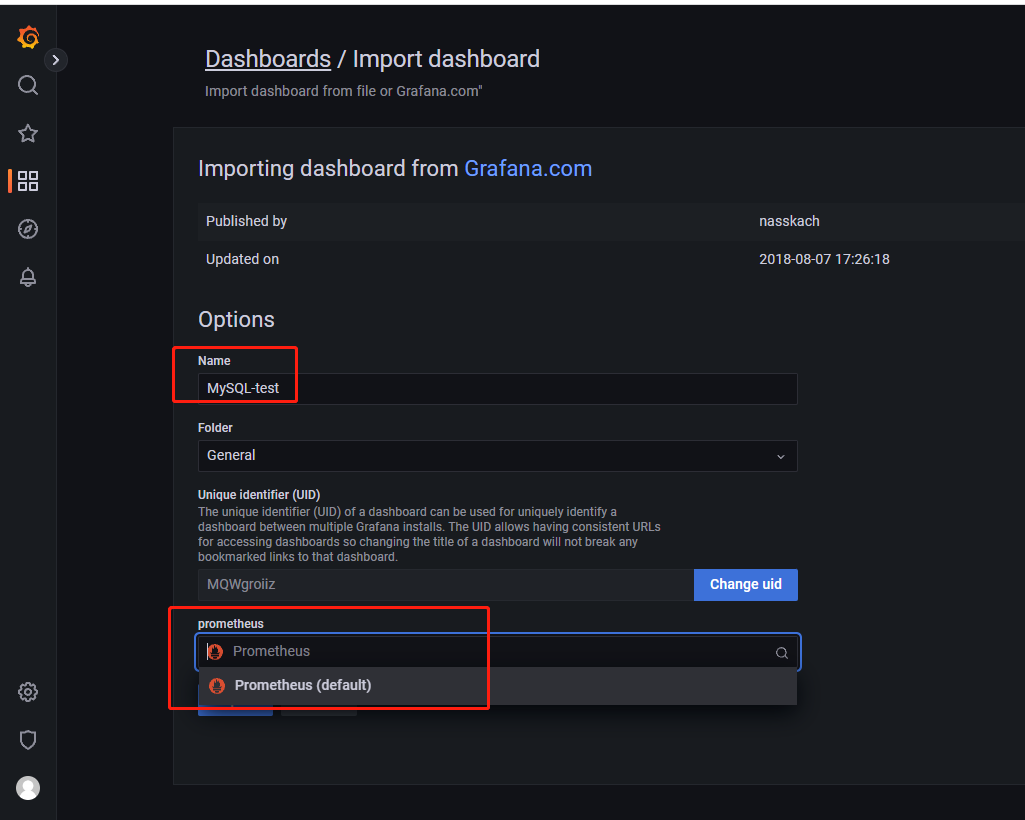Screen dimensions: 1025x820
Task: Open Configuration gear icon
Action: click(x=27, y=692)
